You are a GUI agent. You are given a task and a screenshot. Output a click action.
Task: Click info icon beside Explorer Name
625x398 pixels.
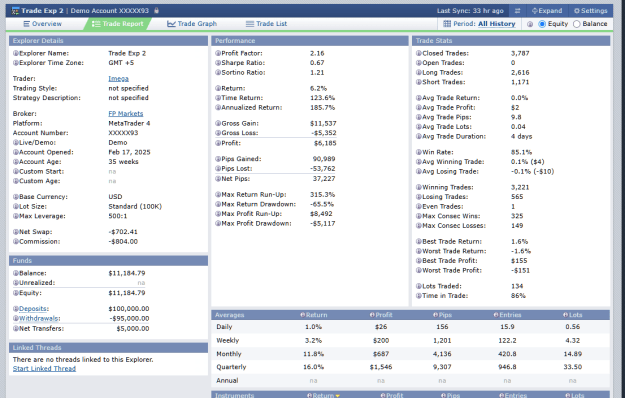(x=16, y=53)
